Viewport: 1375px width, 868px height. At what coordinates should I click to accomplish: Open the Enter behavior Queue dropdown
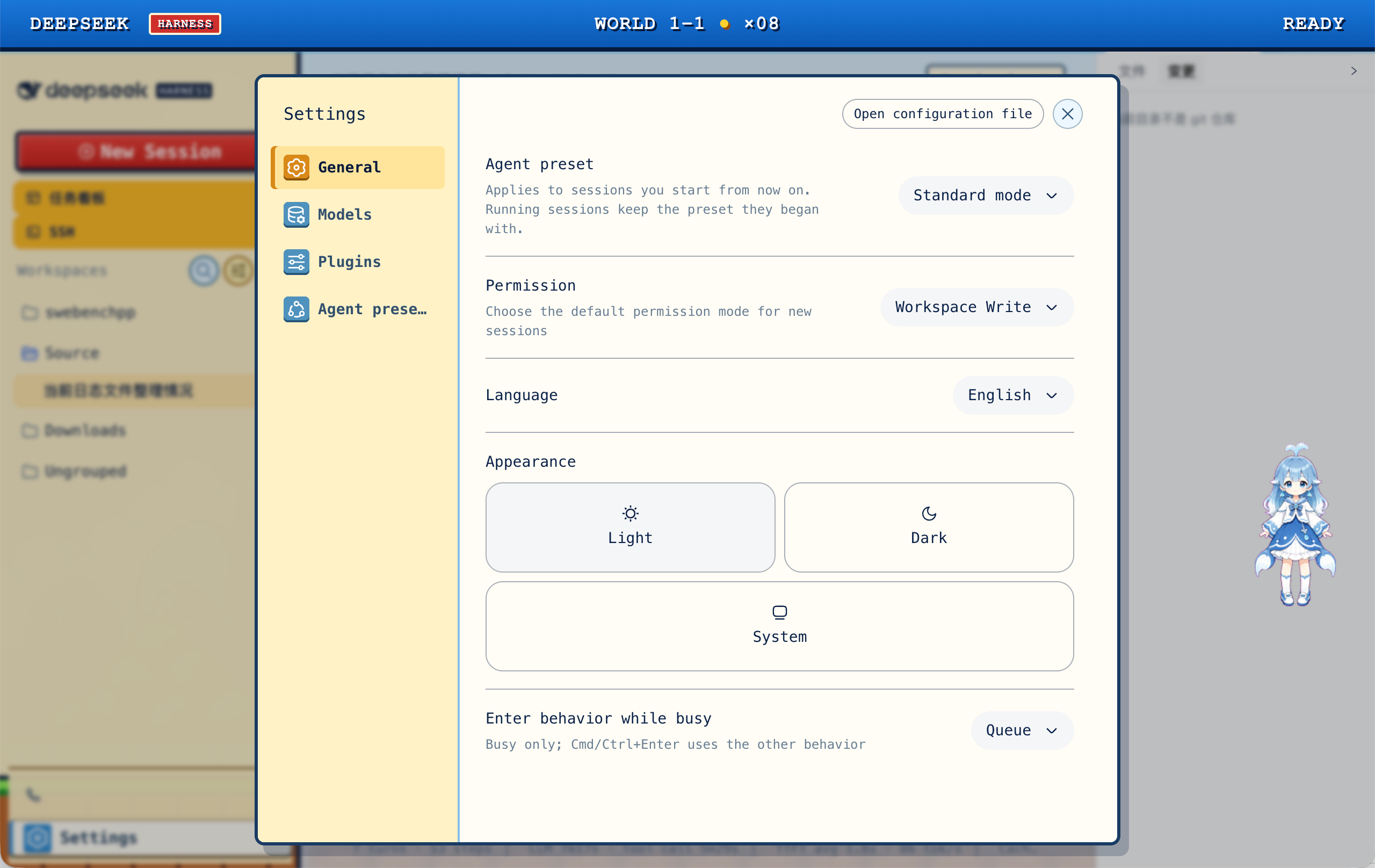pos(1022,730)
